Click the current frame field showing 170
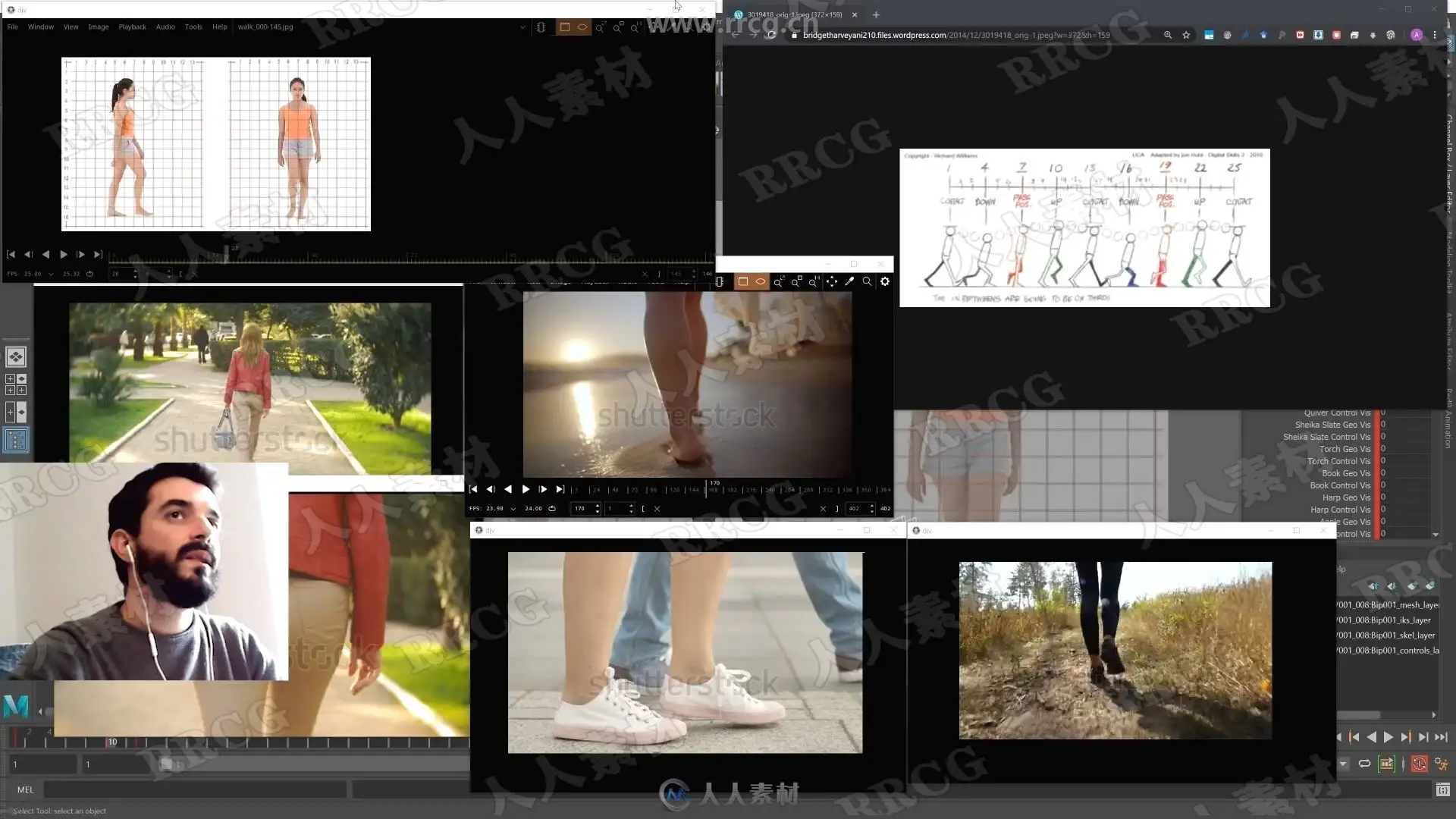 (581, 509)
